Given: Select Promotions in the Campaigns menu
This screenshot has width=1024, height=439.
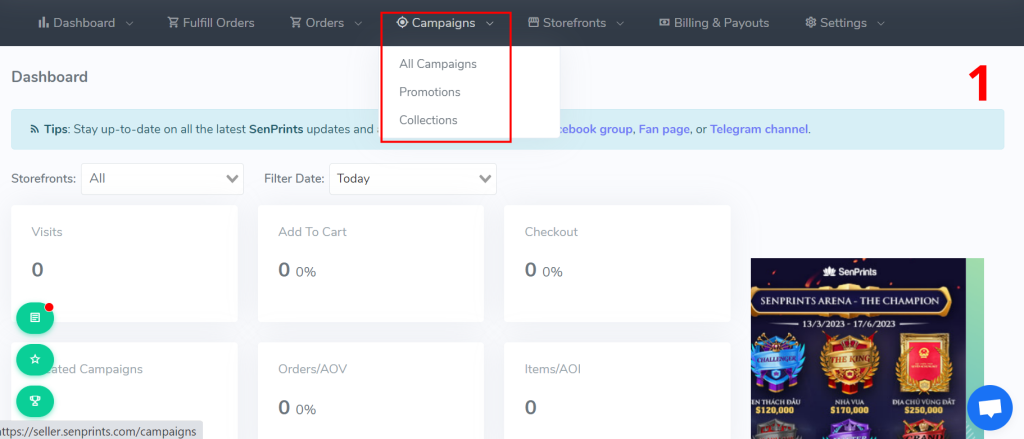Looking at the screenshot, I should point(430,92).
